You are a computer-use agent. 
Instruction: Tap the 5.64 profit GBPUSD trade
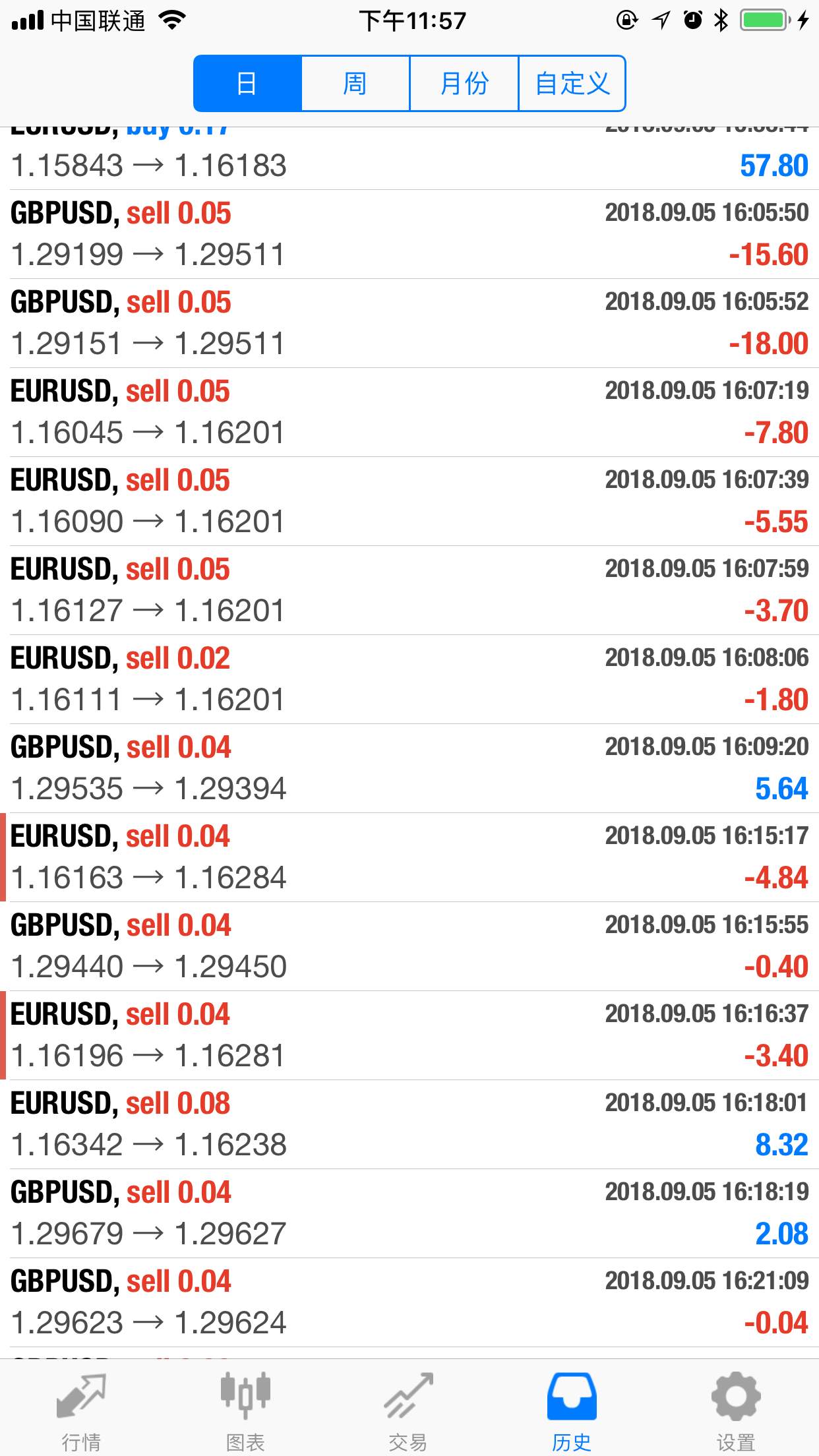(409, 768)
